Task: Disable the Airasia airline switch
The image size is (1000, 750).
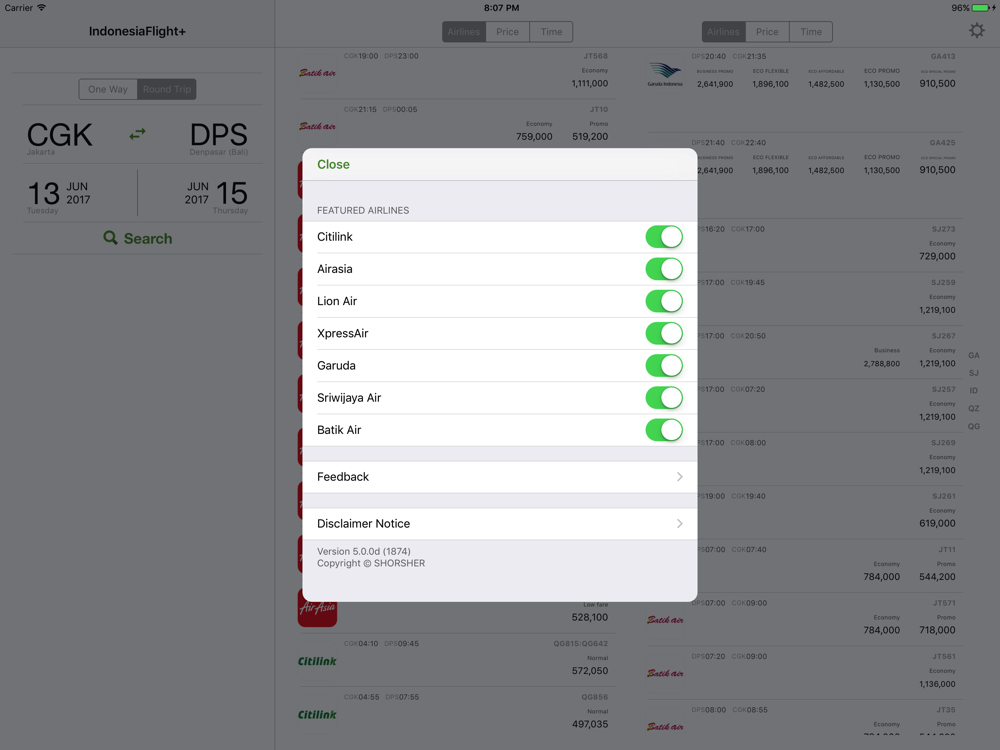Action: 664,269
